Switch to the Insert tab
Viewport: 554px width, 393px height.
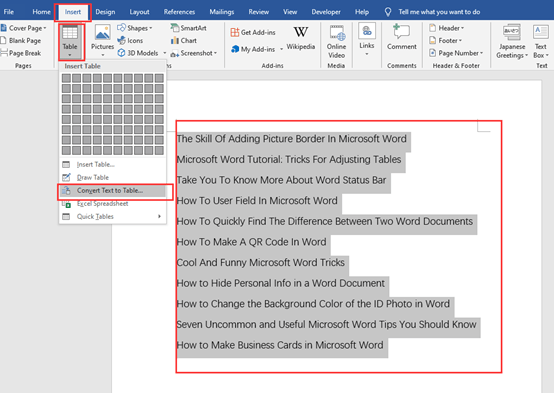[x=73, y=12]
